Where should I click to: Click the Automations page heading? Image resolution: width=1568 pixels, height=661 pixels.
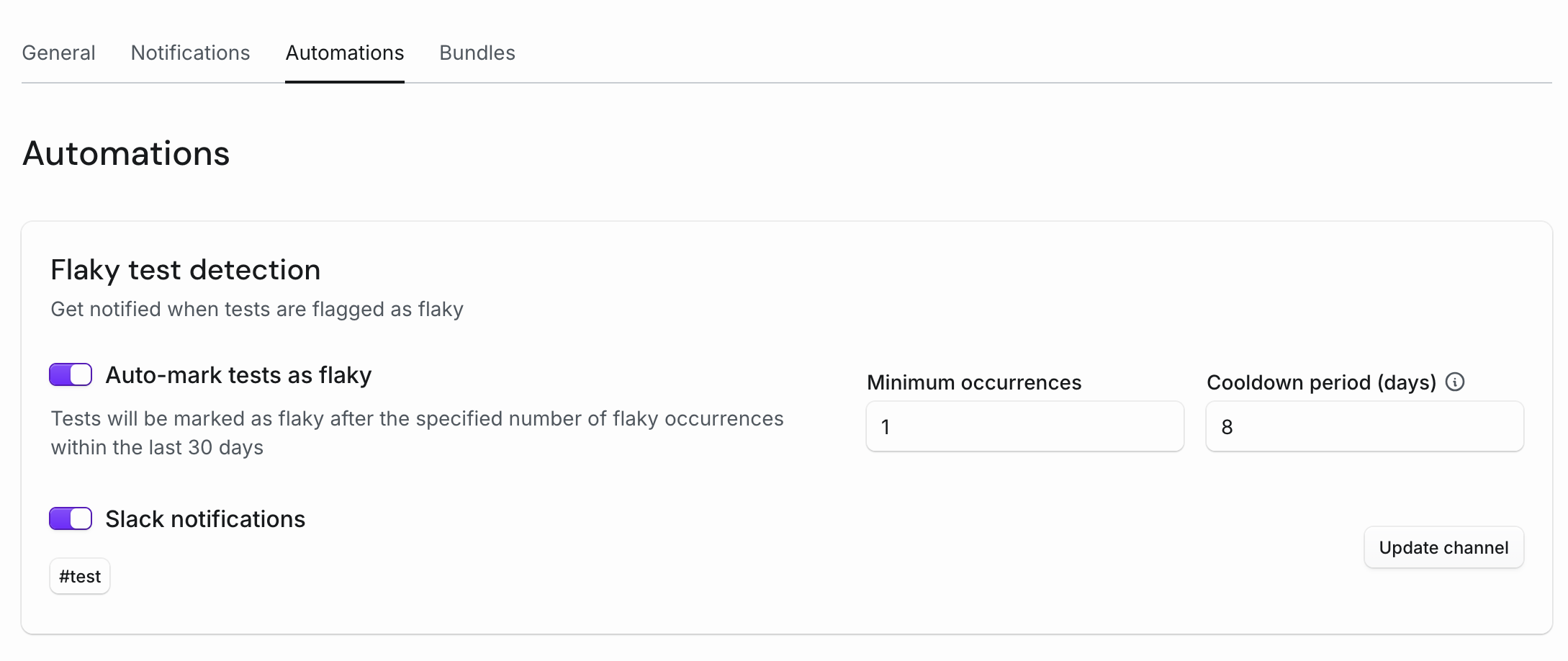(x=126, y=153)
